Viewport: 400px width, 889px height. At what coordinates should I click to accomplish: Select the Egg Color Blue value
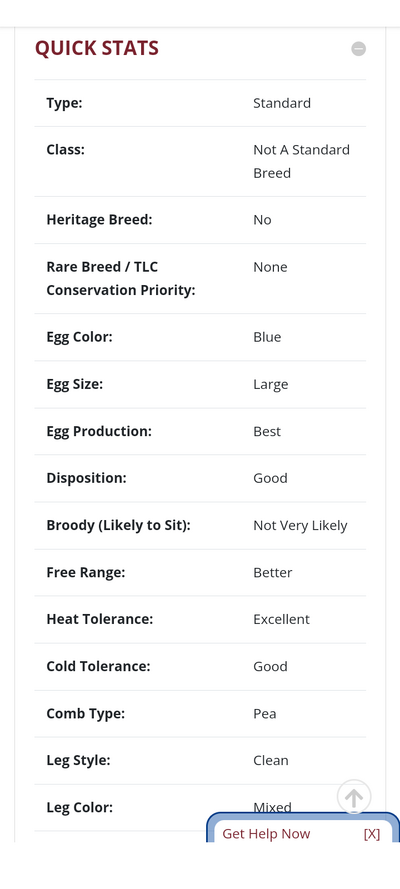[267, 337]
